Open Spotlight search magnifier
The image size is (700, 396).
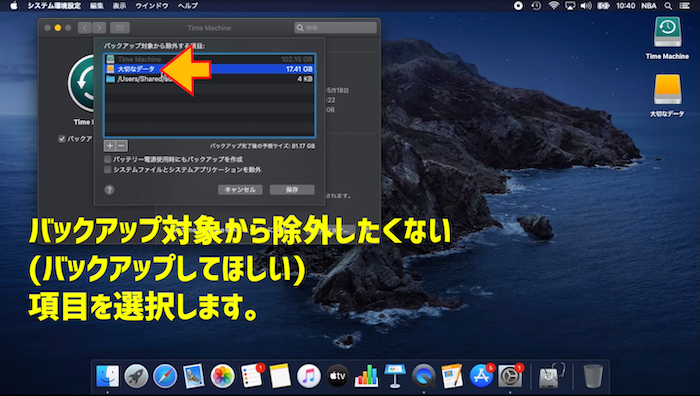tap(668, 6)
